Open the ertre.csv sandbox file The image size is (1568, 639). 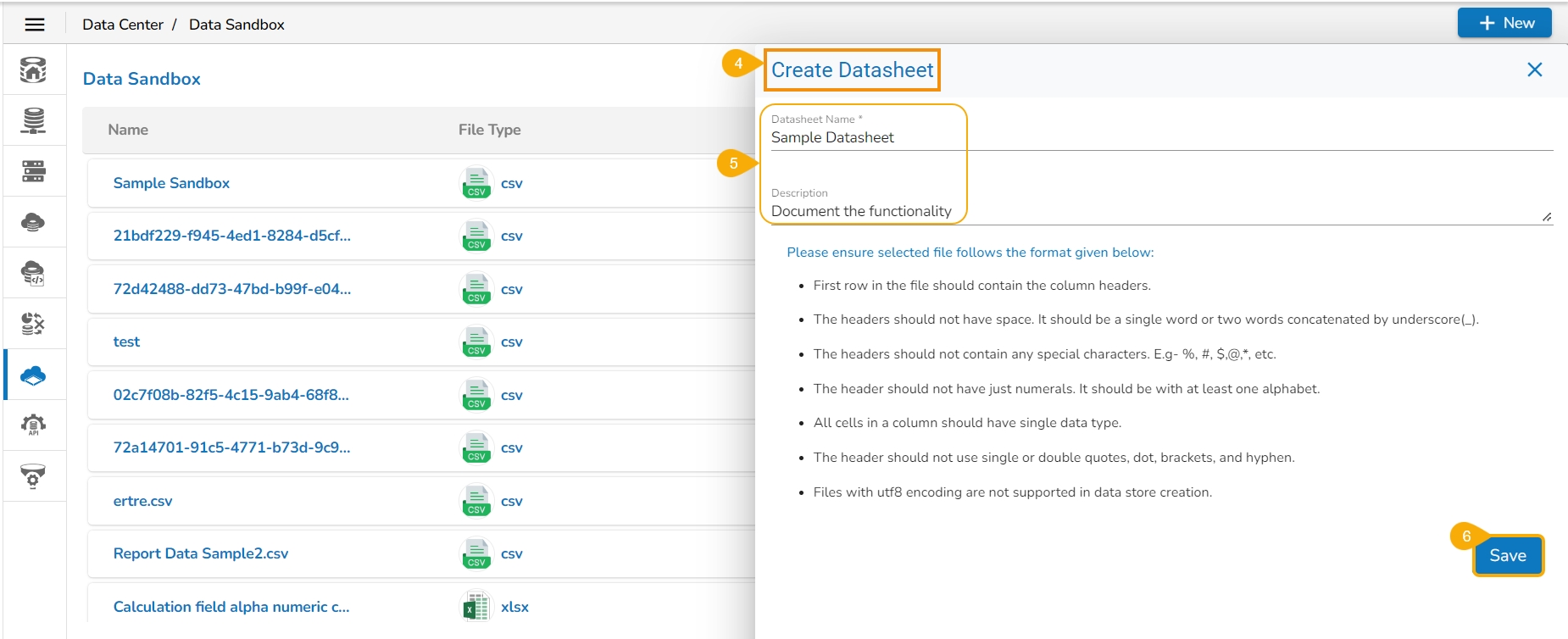(142, 501)
